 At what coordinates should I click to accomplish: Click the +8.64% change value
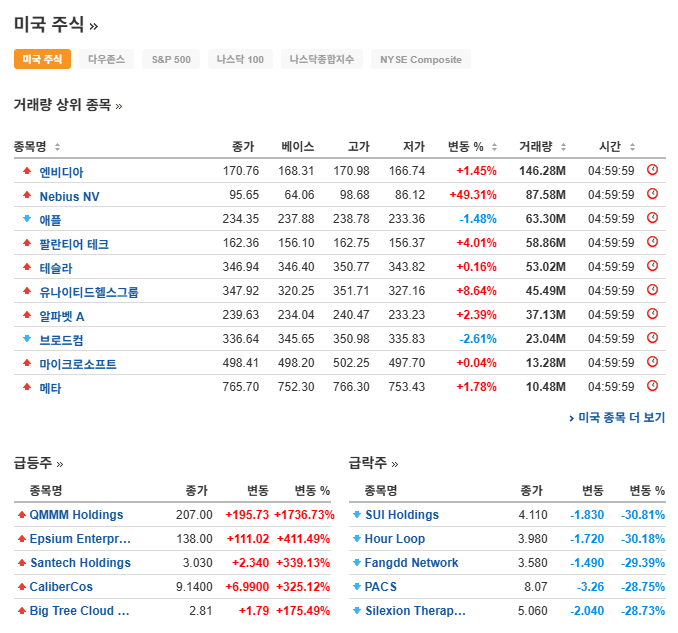point(477,291)
